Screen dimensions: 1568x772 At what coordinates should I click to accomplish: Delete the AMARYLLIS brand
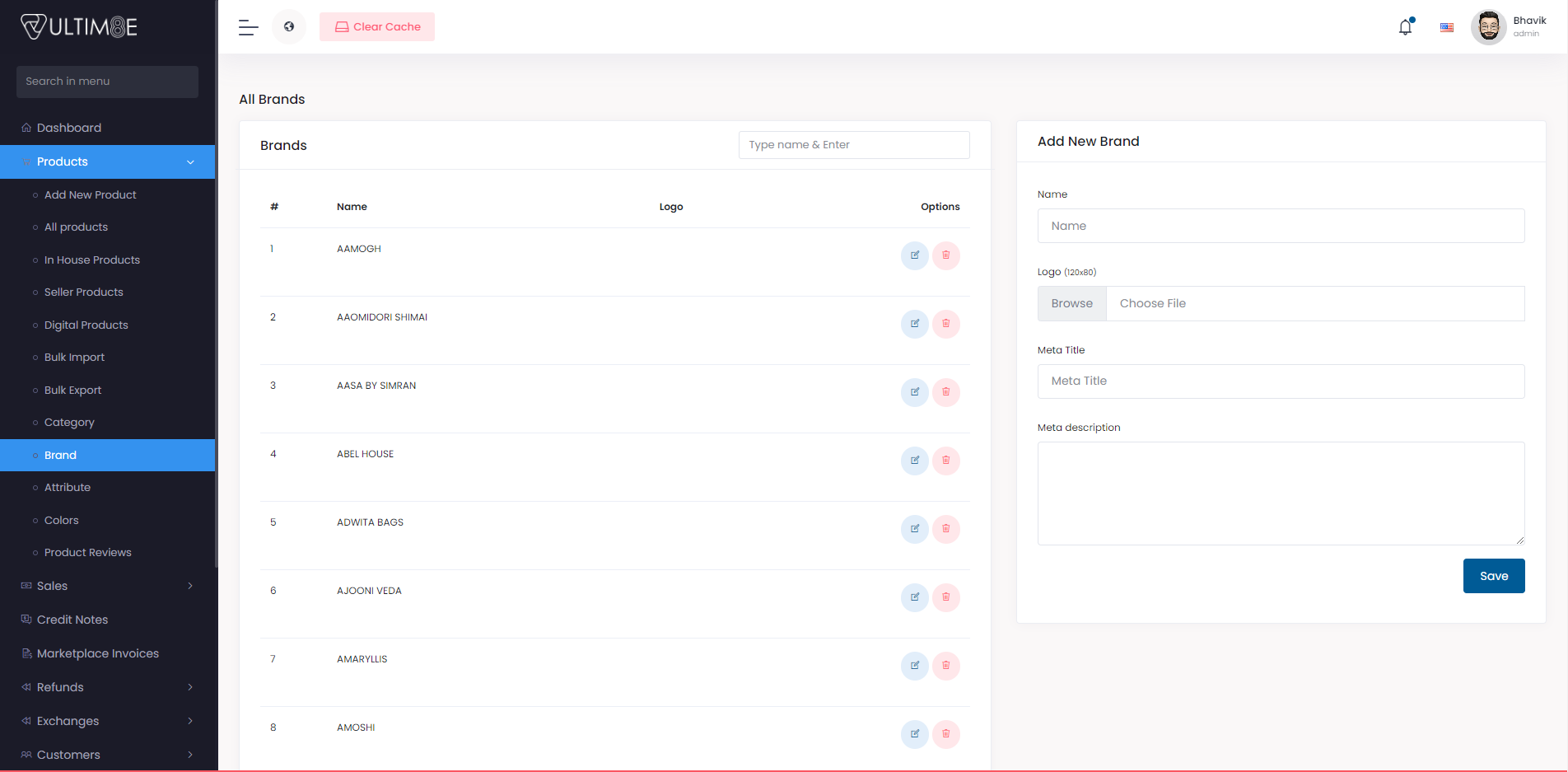(945, 666)
